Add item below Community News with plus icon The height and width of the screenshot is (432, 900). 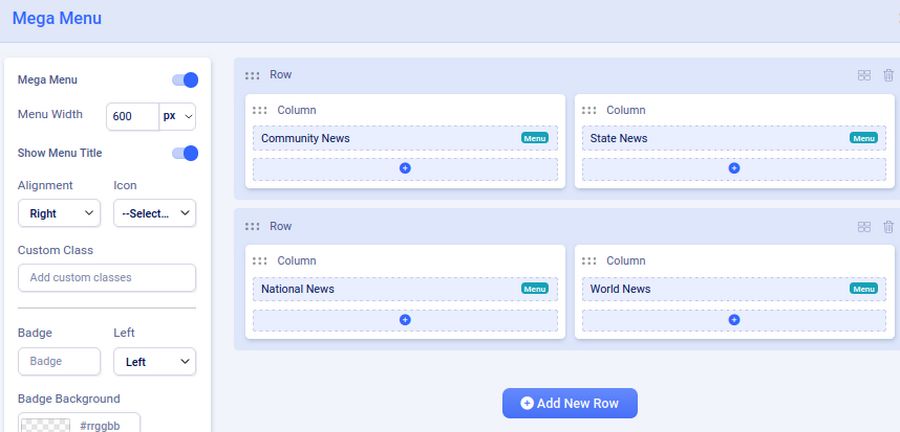pos(405,169)
